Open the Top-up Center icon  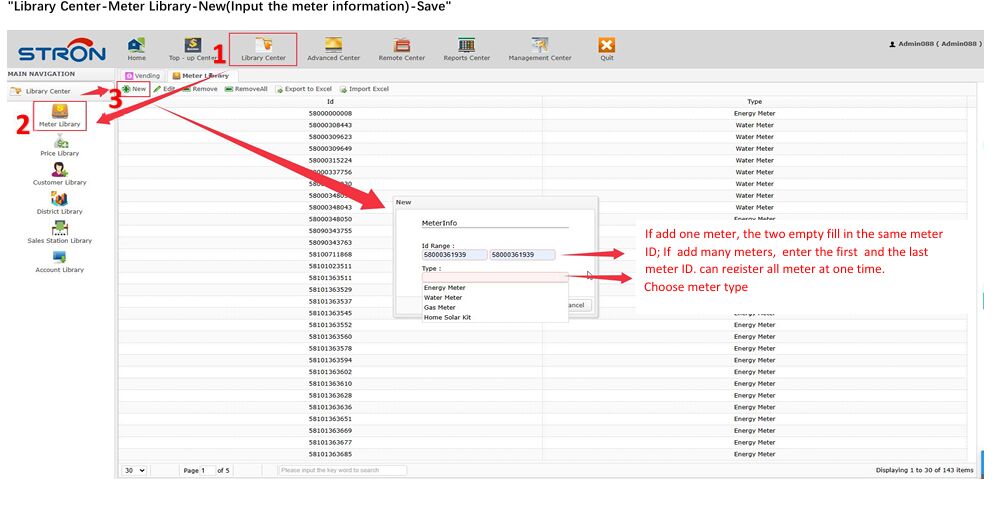click(188, 48)
